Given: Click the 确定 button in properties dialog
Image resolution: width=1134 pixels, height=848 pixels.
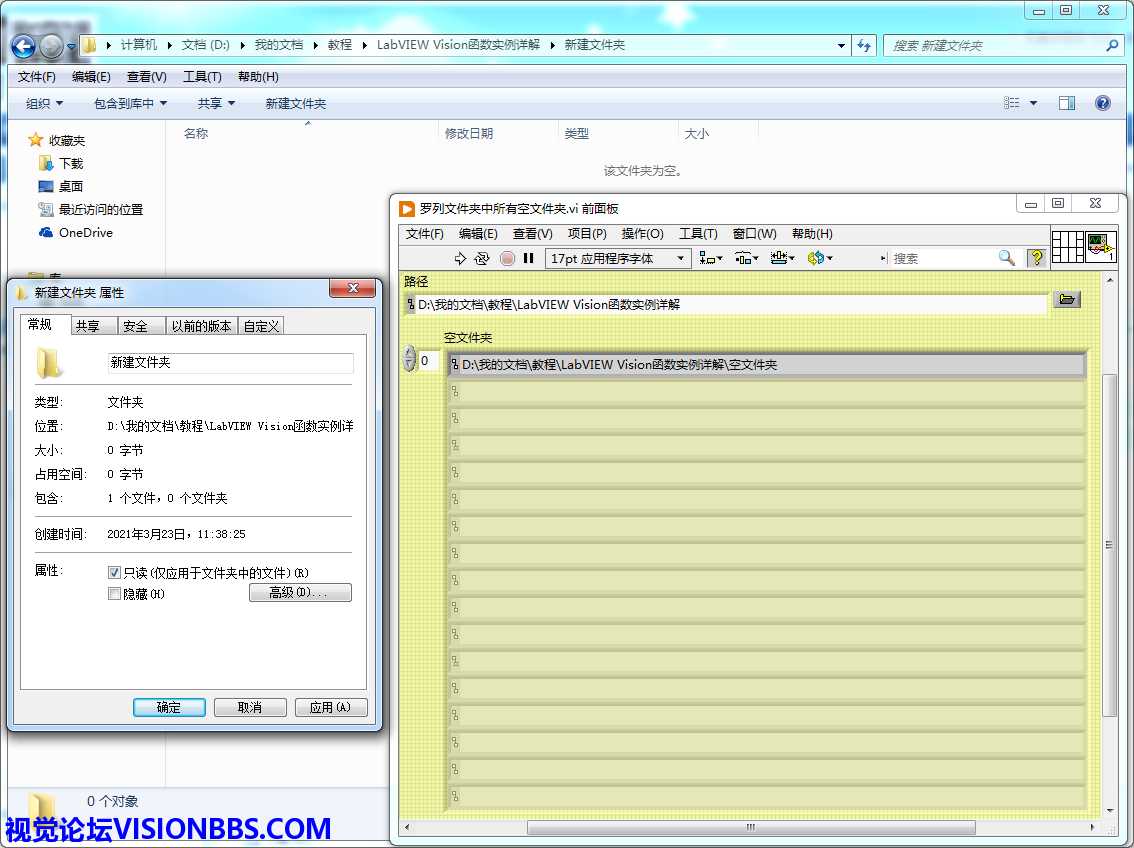Looking at the screenshot, I should click(x=169, y=707).
